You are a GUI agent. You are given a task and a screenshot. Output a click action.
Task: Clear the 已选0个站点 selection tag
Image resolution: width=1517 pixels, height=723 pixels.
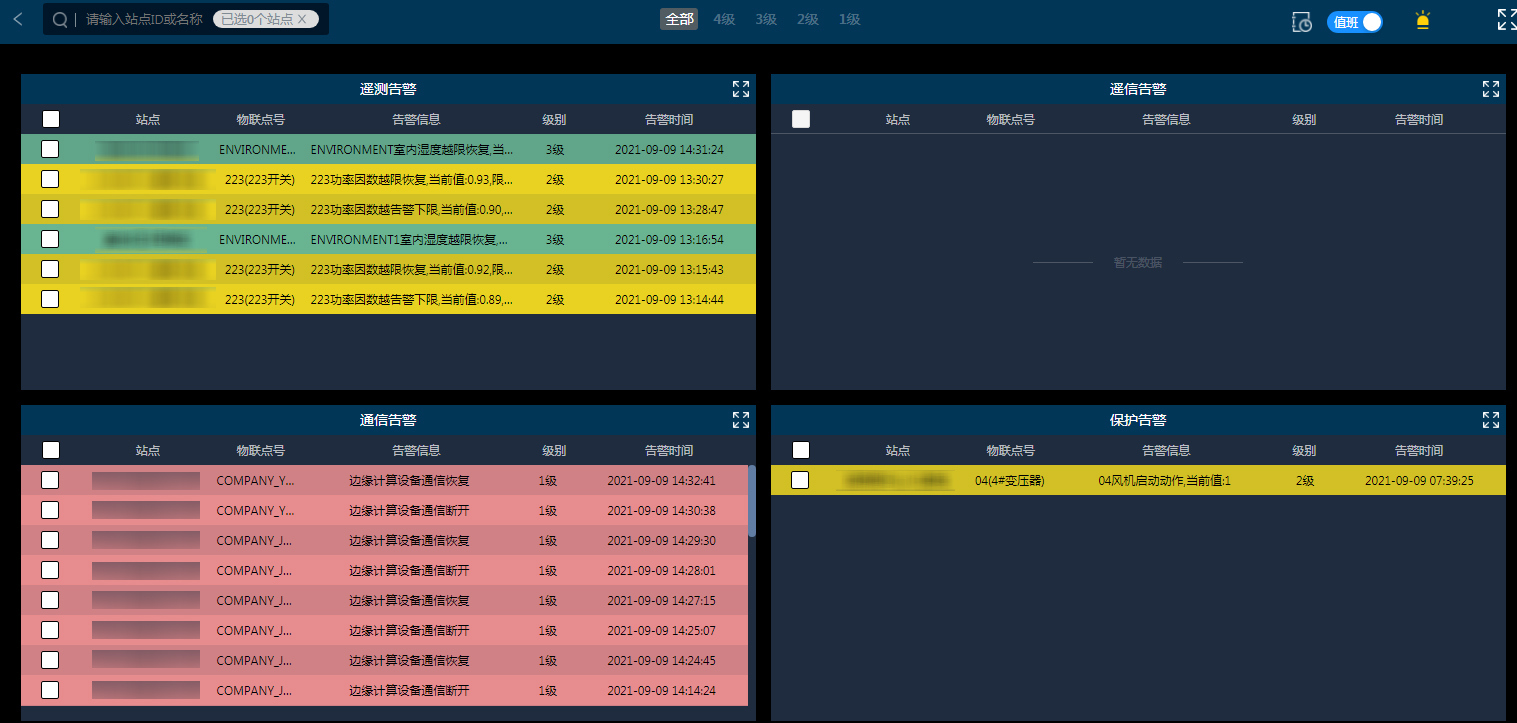[302, 19]
